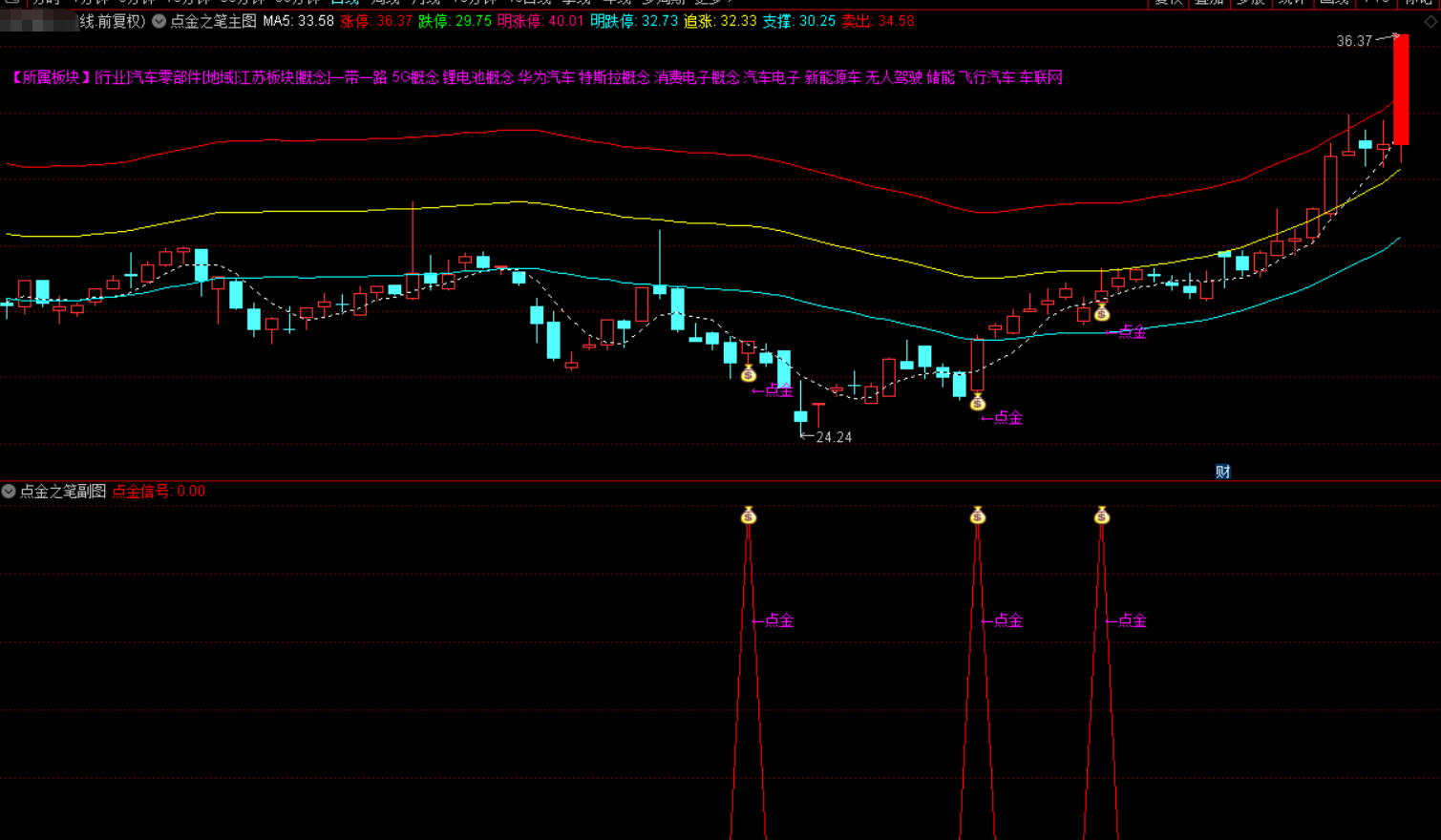
Task: Select the 明跌停: 32.73 value
Action: (634, 21)
